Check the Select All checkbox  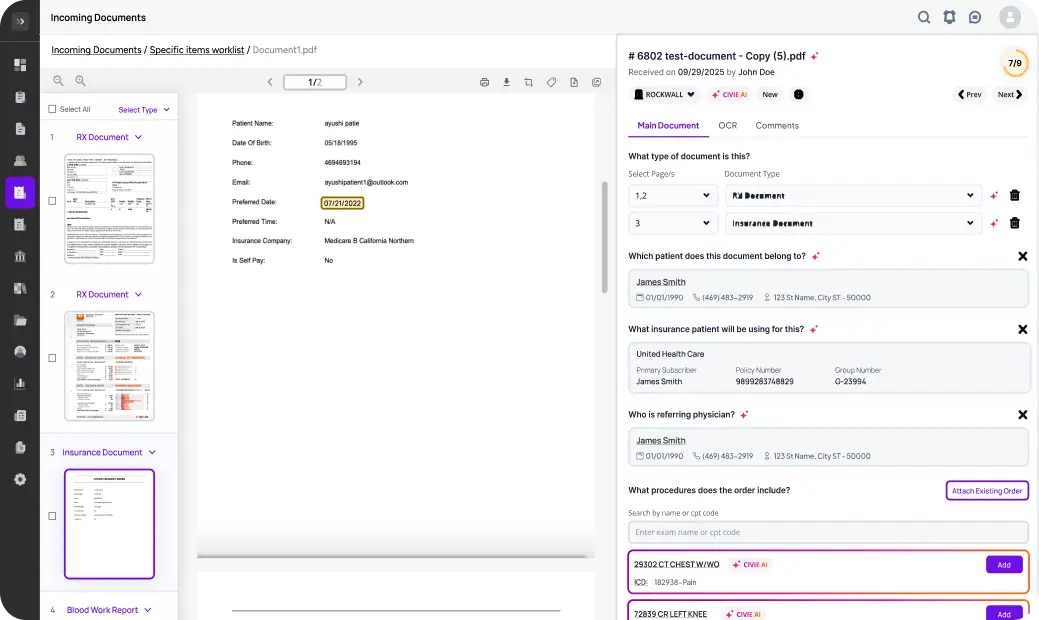[x=53, y=110]
